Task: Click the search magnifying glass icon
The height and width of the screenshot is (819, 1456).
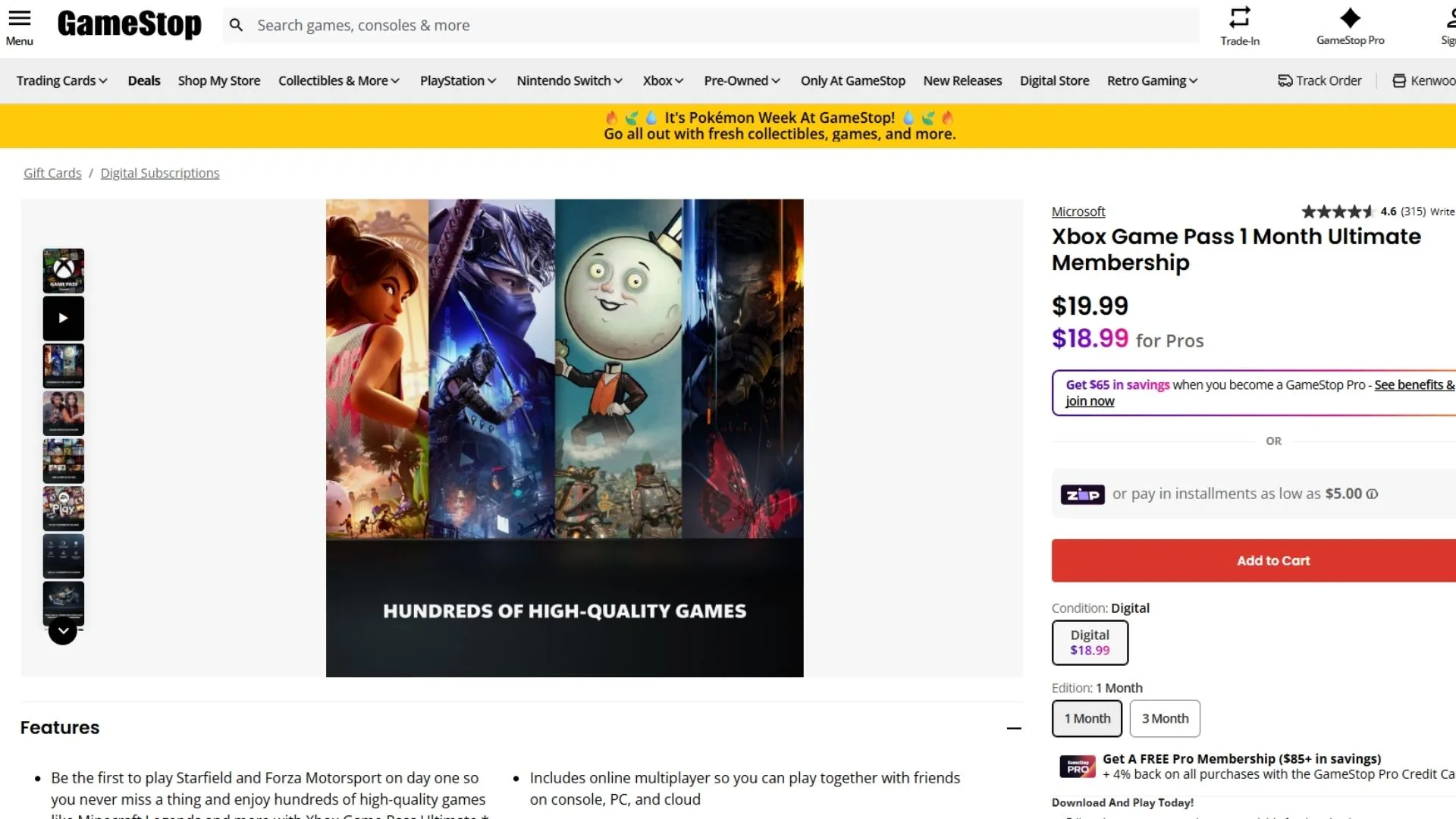Action: tap(236, 24)
